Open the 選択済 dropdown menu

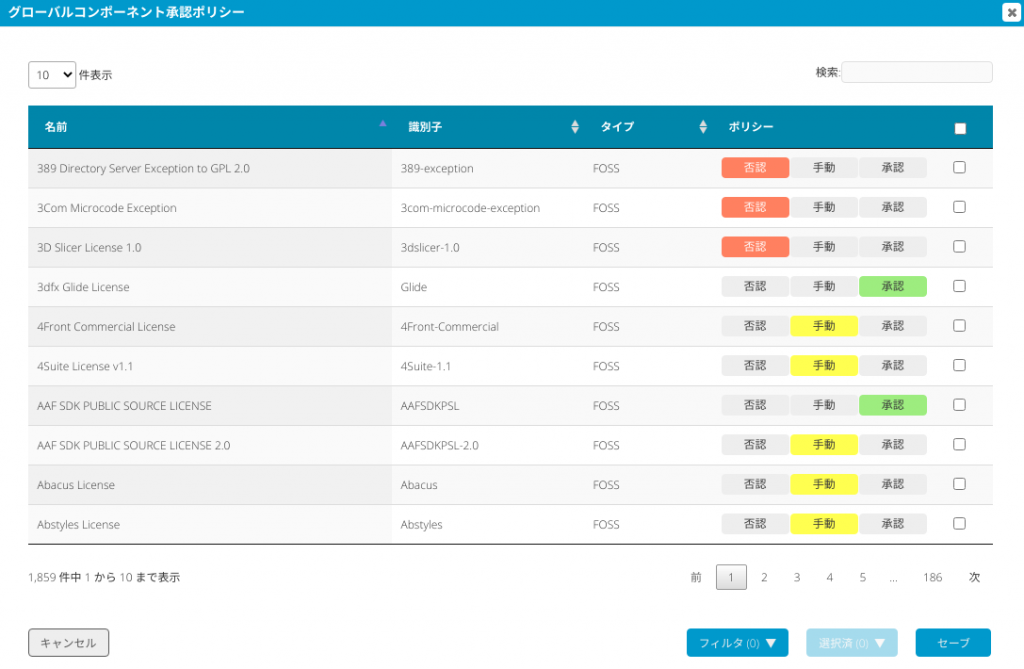[851, 642]
